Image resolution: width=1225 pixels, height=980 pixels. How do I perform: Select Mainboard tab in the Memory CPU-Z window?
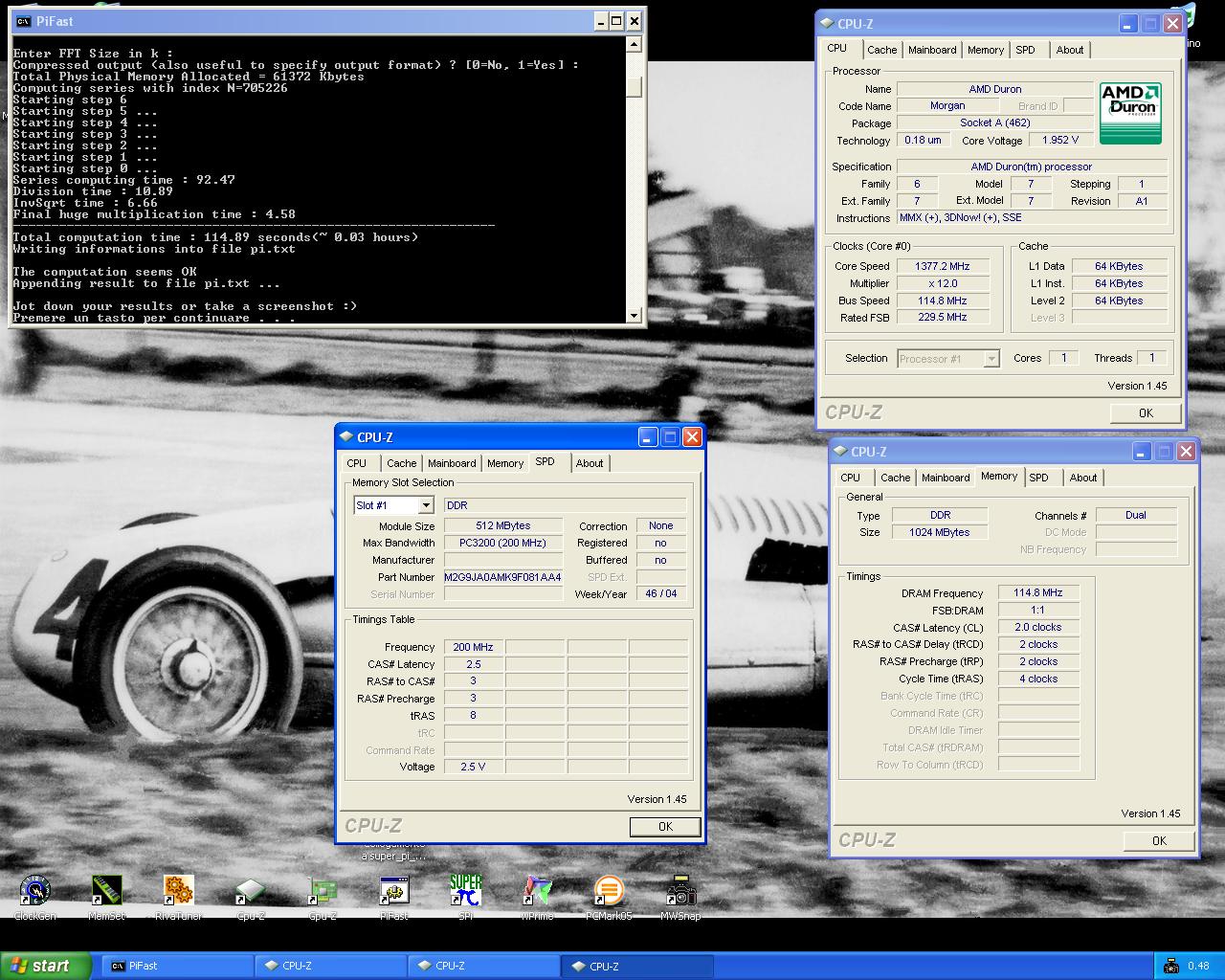click(946, 478)
